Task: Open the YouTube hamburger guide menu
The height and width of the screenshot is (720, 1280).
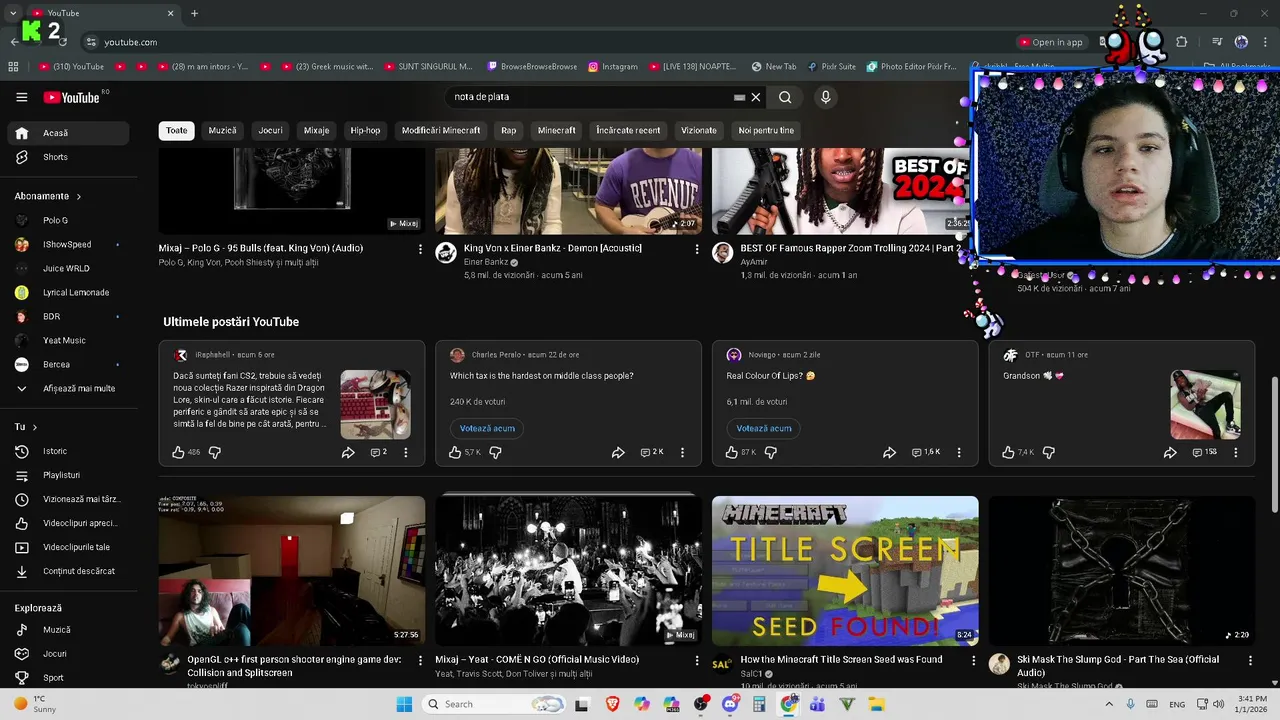Action: click(21, 97)
